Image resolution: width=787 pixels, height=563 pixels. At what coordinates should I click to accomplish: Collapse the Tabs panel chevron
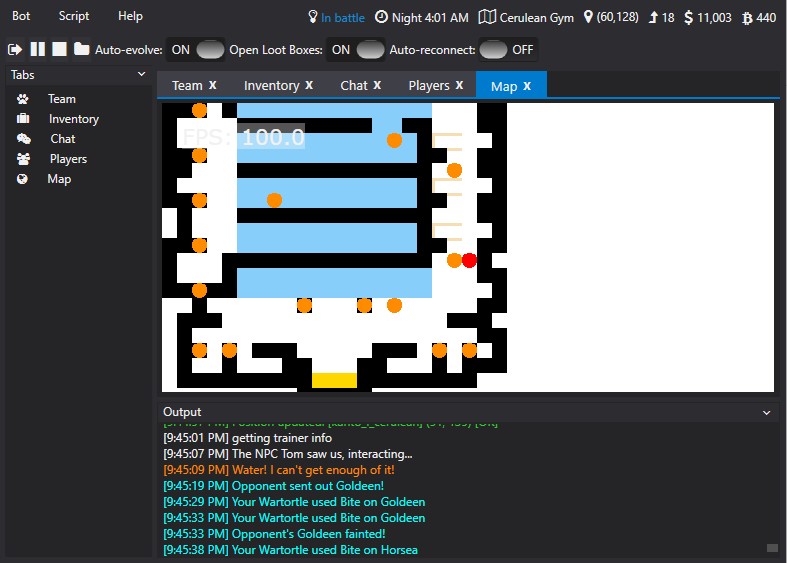click(x=142, y=74)
